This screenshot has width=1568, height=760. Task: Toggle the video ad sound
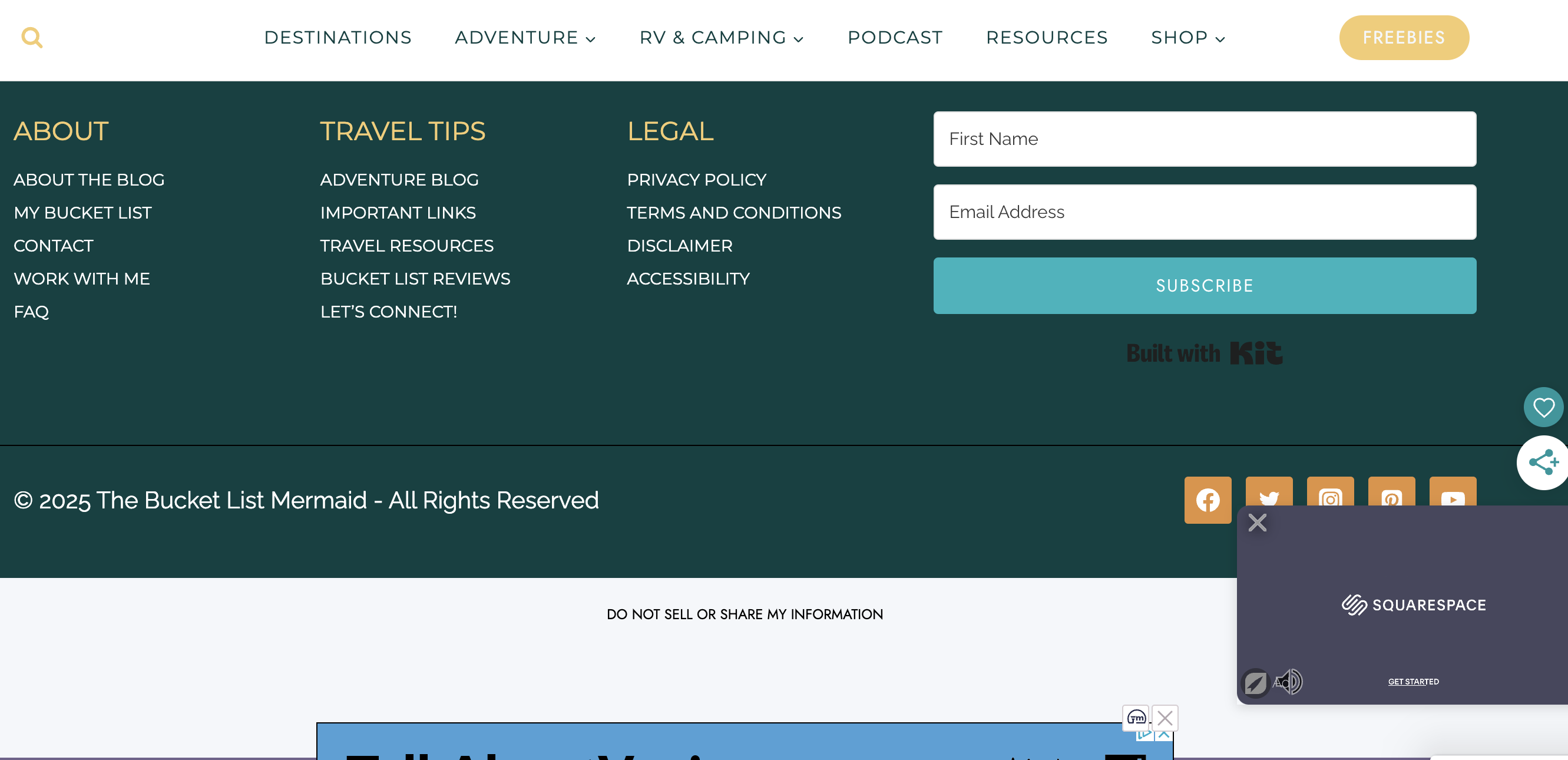[x=1289, y=682]
